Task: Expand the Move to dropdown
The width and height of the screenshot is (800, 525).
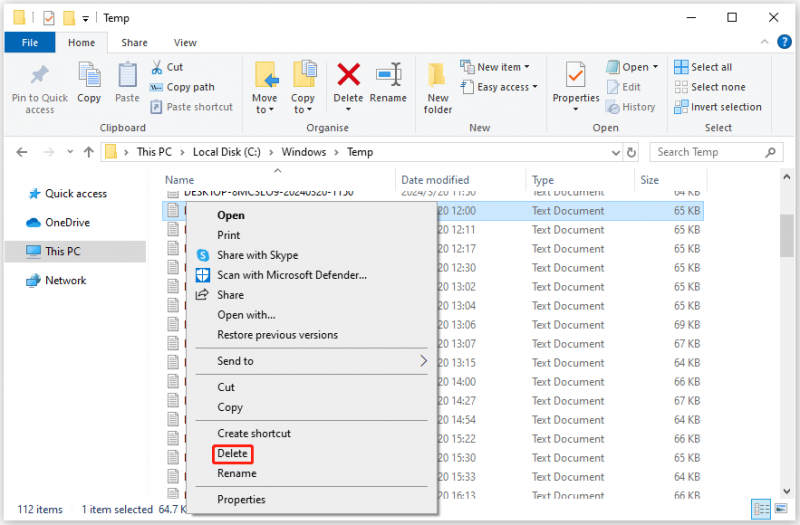Action: click(265, 109)
